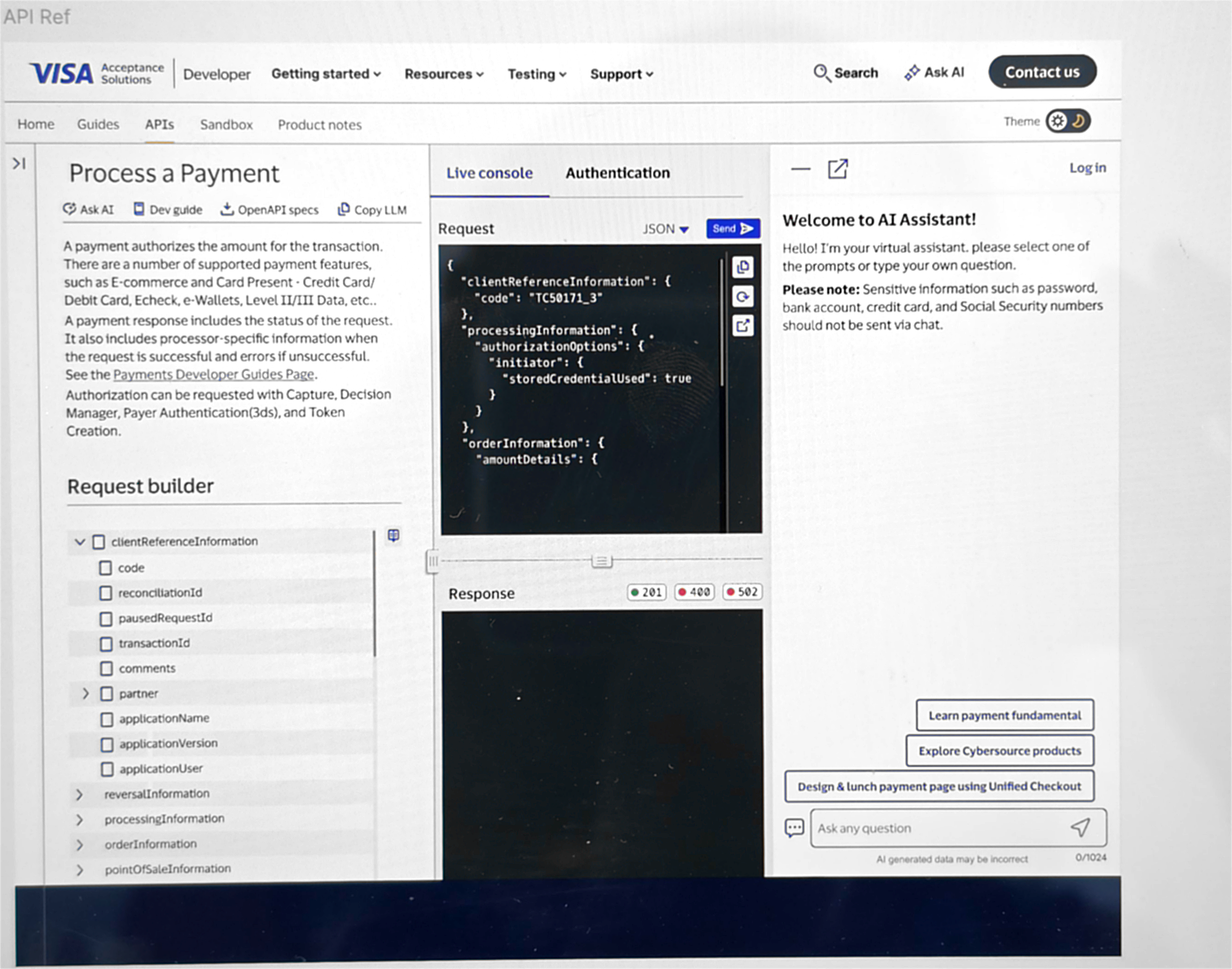Expand processingInformation in request builder
The image size is (1232, 969).
click(x=79, y=820)
